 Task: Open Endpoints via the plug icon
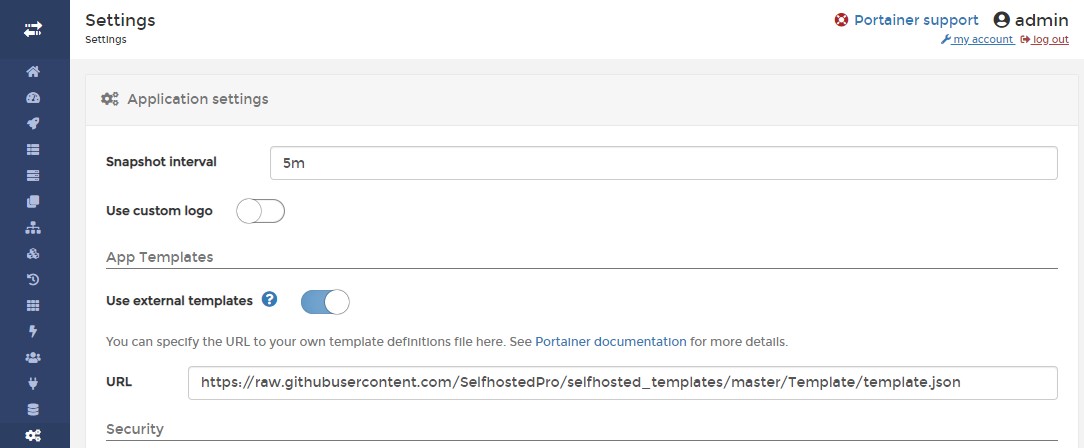(x=33, y=383)
